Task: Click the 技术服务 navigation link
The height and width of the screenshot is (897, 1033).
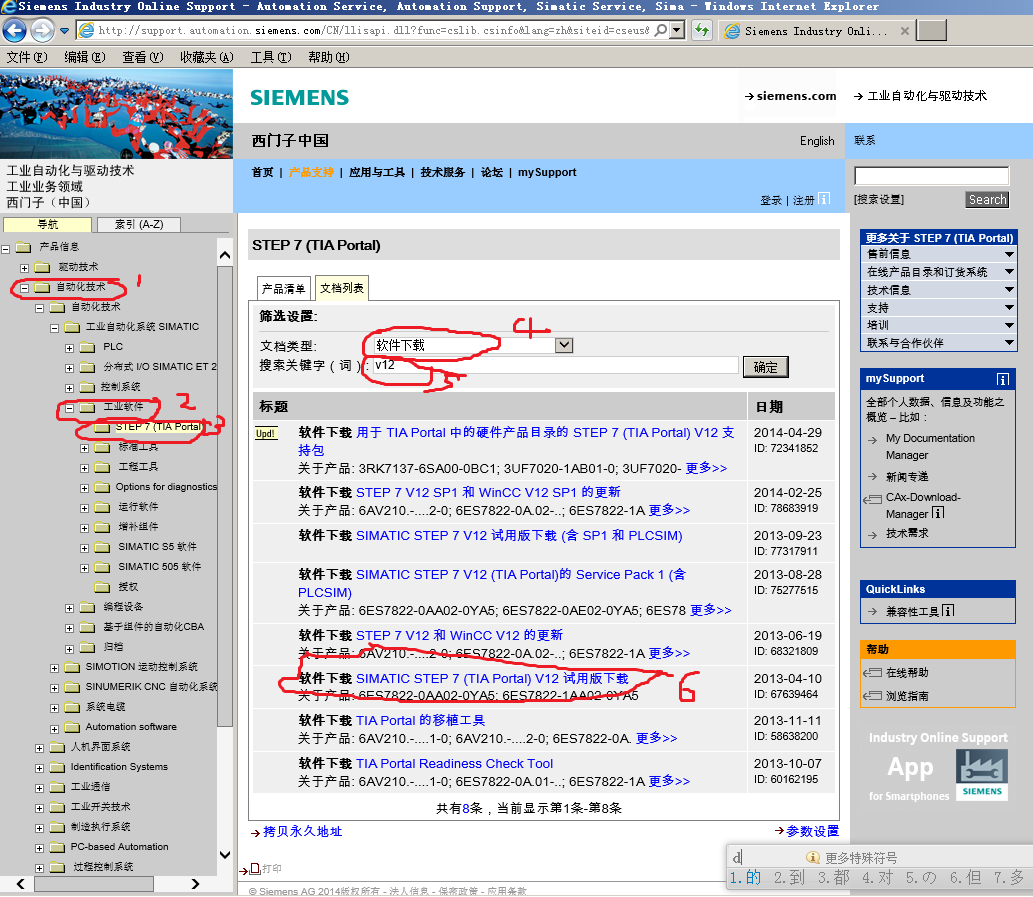Action: point(443,173)
